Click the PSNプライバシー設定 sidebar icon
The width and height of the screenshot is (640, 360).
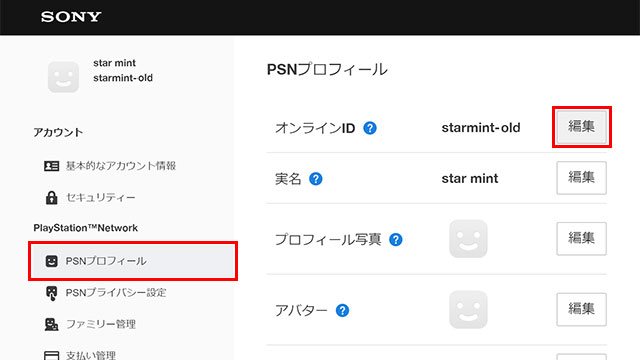[x=51, y=293]
